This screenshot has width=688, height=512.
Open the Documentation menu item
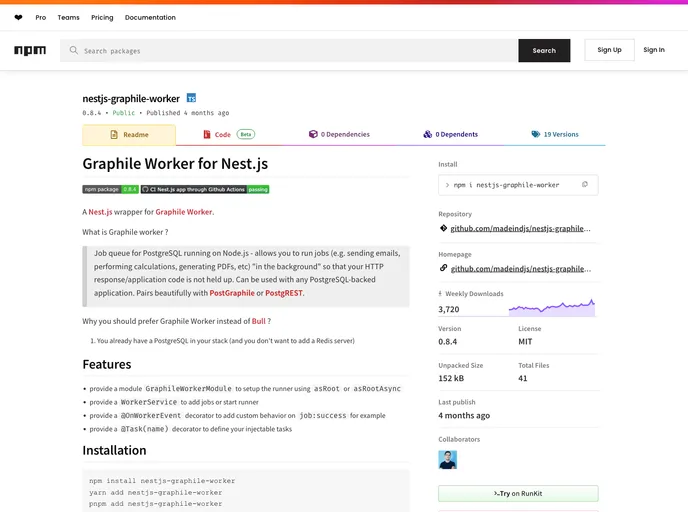click(150, 18)
